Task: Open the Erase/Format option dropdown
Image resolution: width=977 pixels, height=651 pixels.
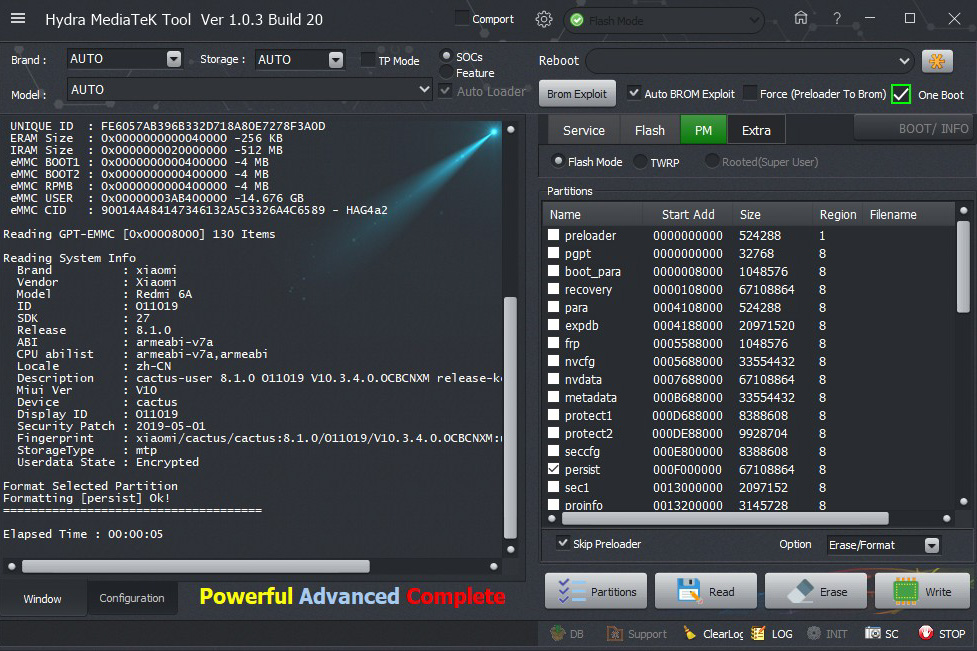Action: (x=931, y=545)
